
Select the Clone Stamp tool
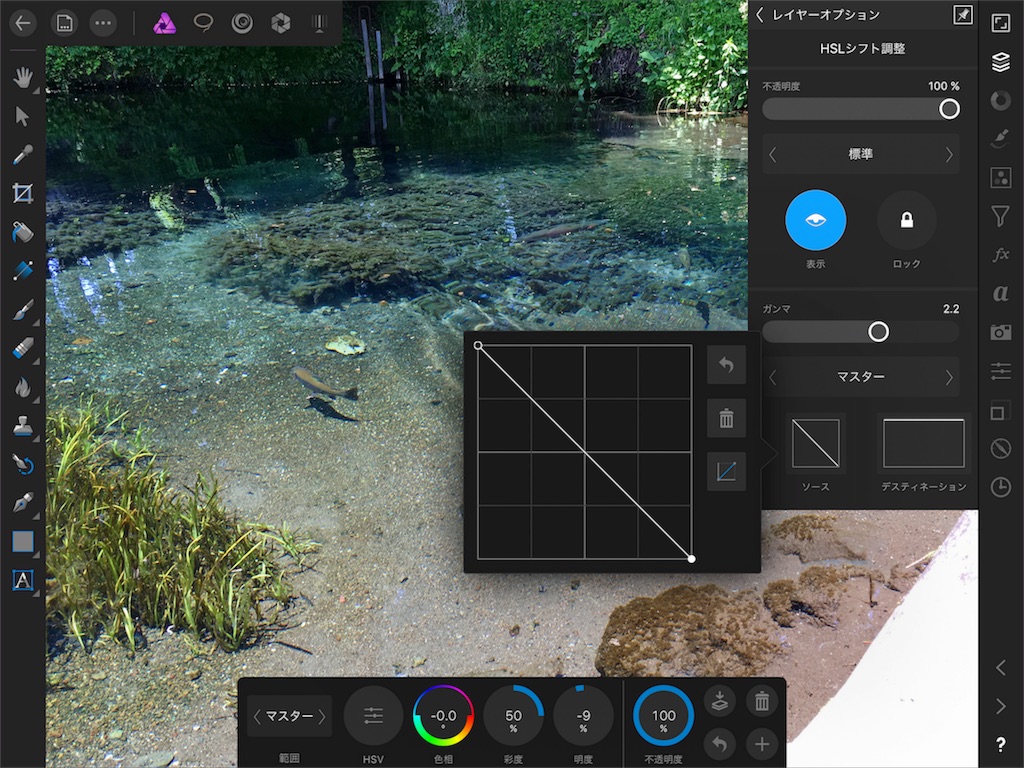(x=23, y=426)
